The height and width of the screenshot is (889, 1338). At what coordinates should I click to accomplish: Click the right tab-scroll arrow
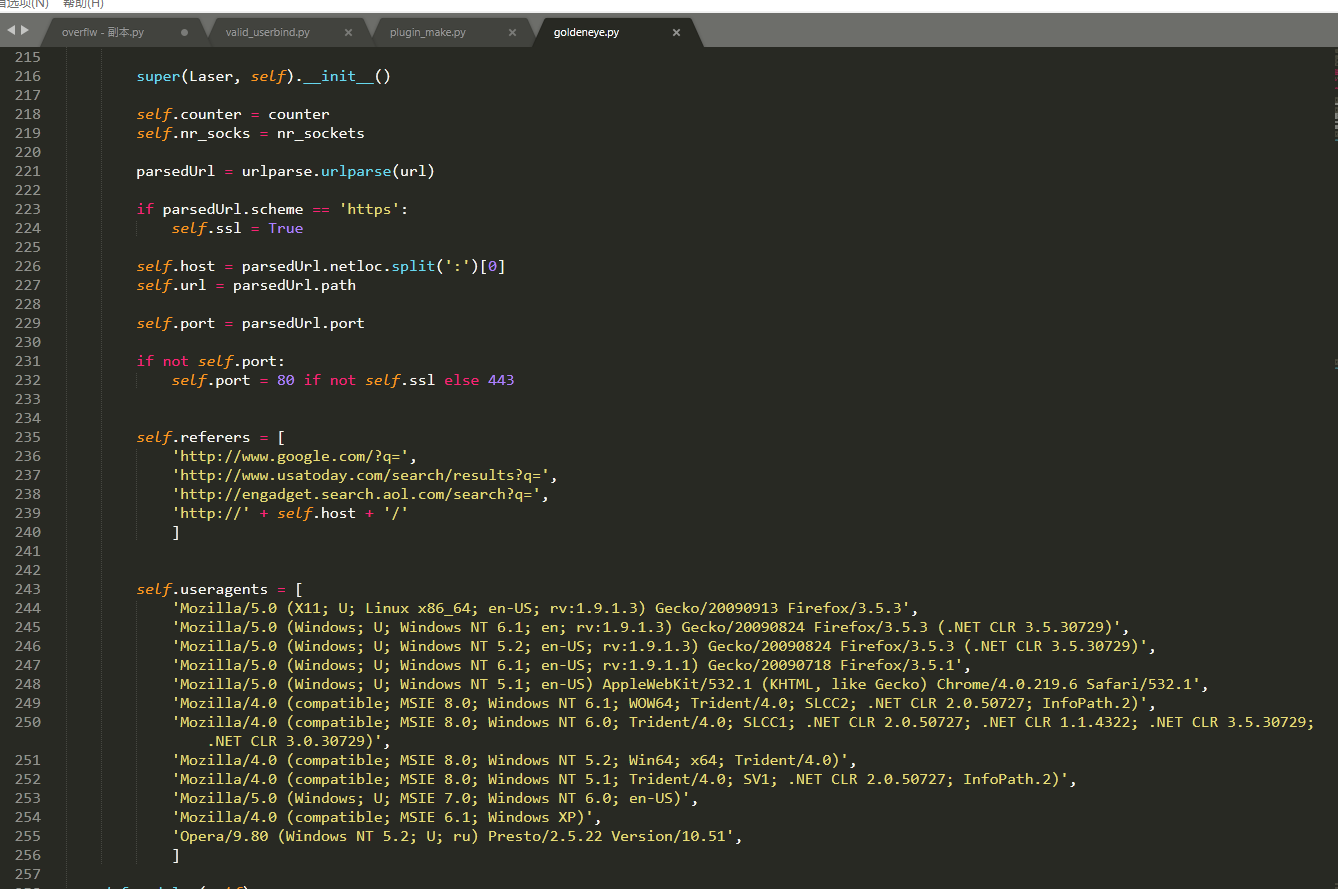(x=25, y=31)
